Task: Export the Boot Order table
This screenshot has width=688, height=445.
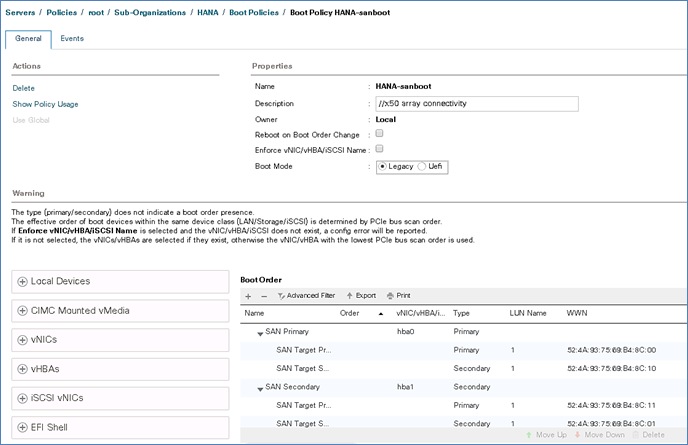Action: 361,296
